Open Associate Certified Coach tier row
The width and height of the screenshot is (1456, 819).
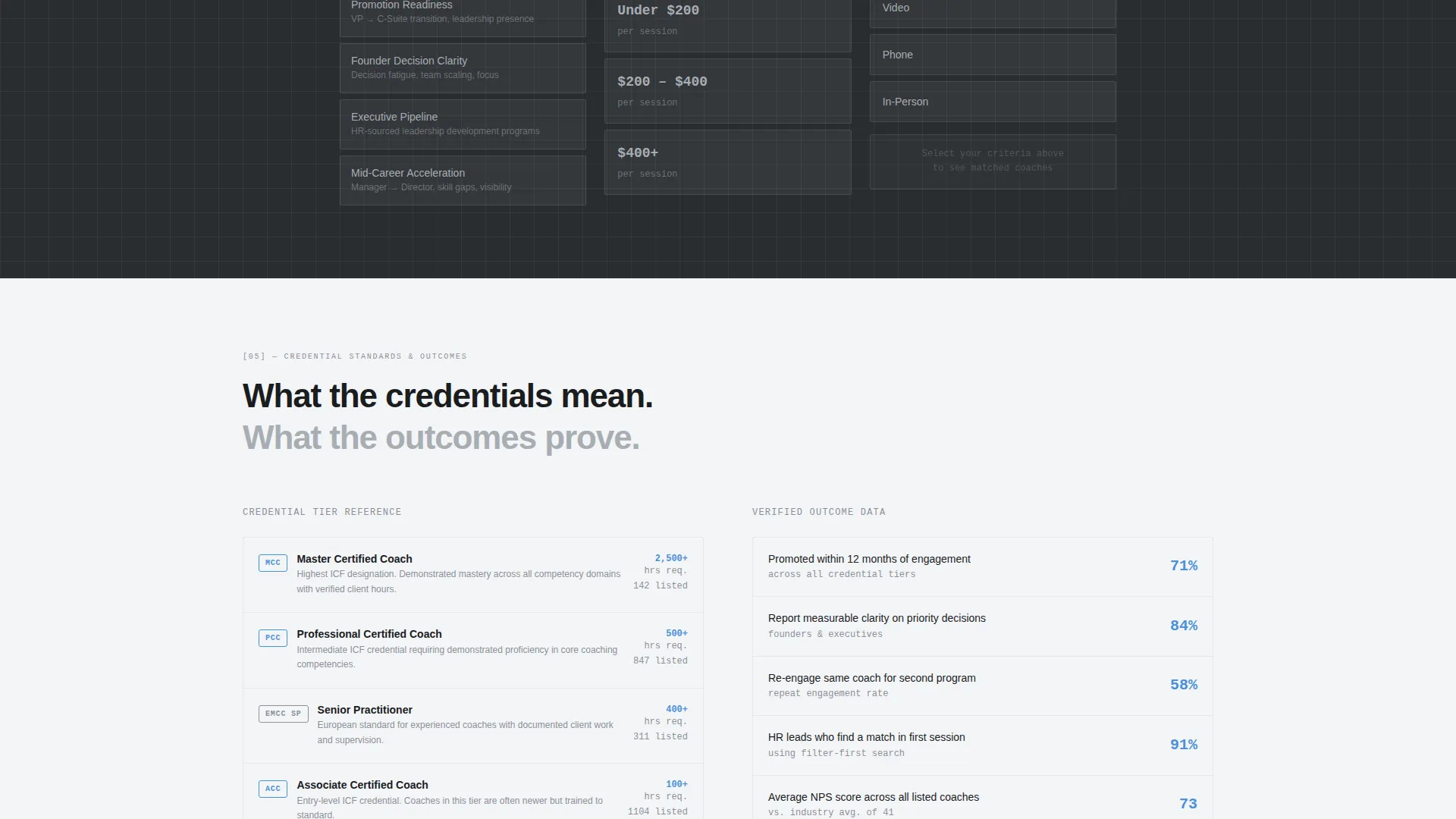click(x=473, y=792)
